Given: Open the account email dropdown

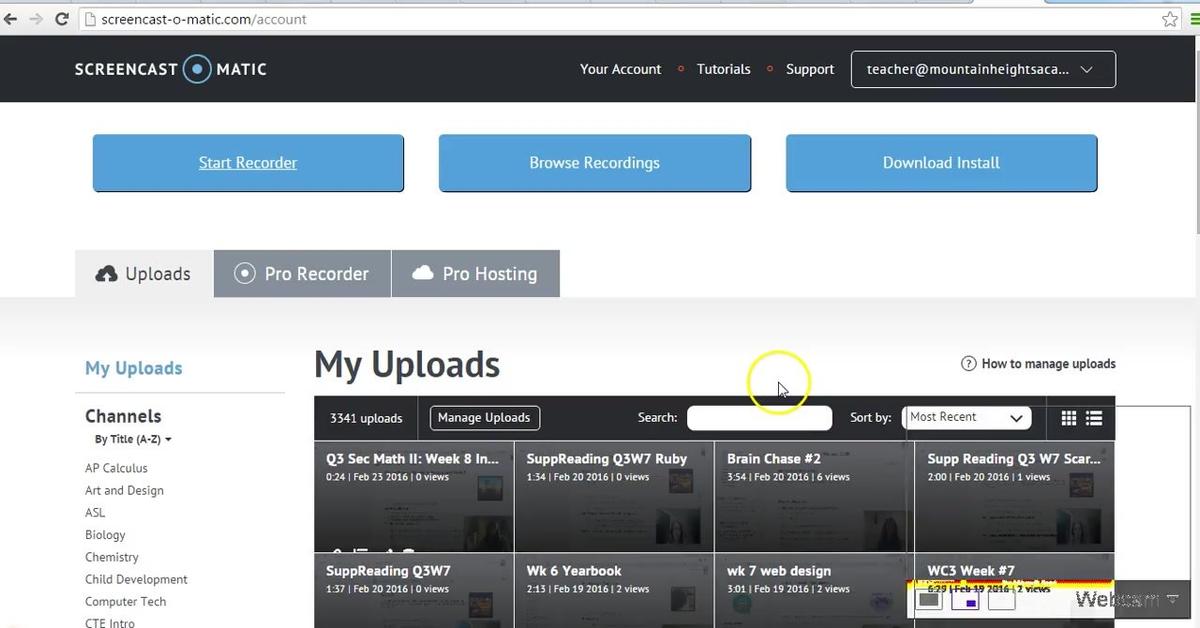Looking at the screenshot, I should click(983, 70).
